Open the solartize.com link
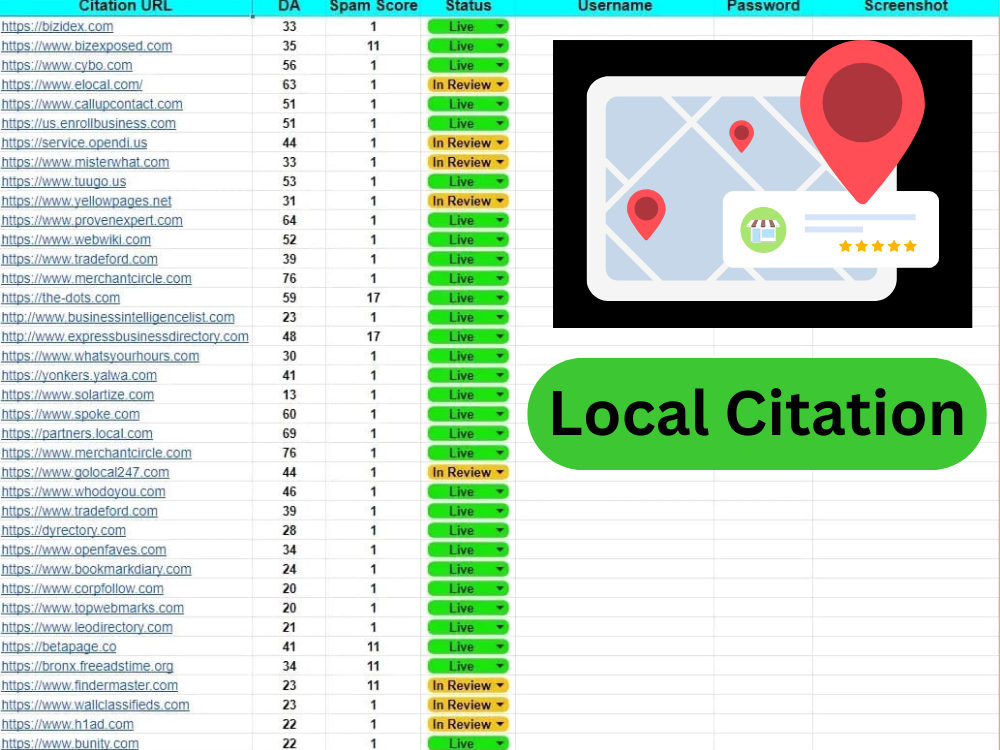 [x=78, y=395]
